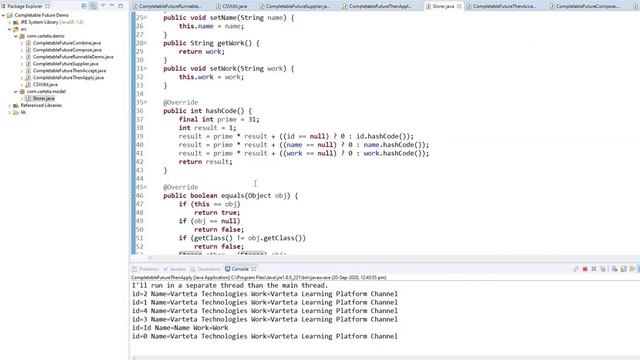This screenshot has width=640, height=360.
Task: Click the com.varteta.demo package icon
Action: point(22,36)
